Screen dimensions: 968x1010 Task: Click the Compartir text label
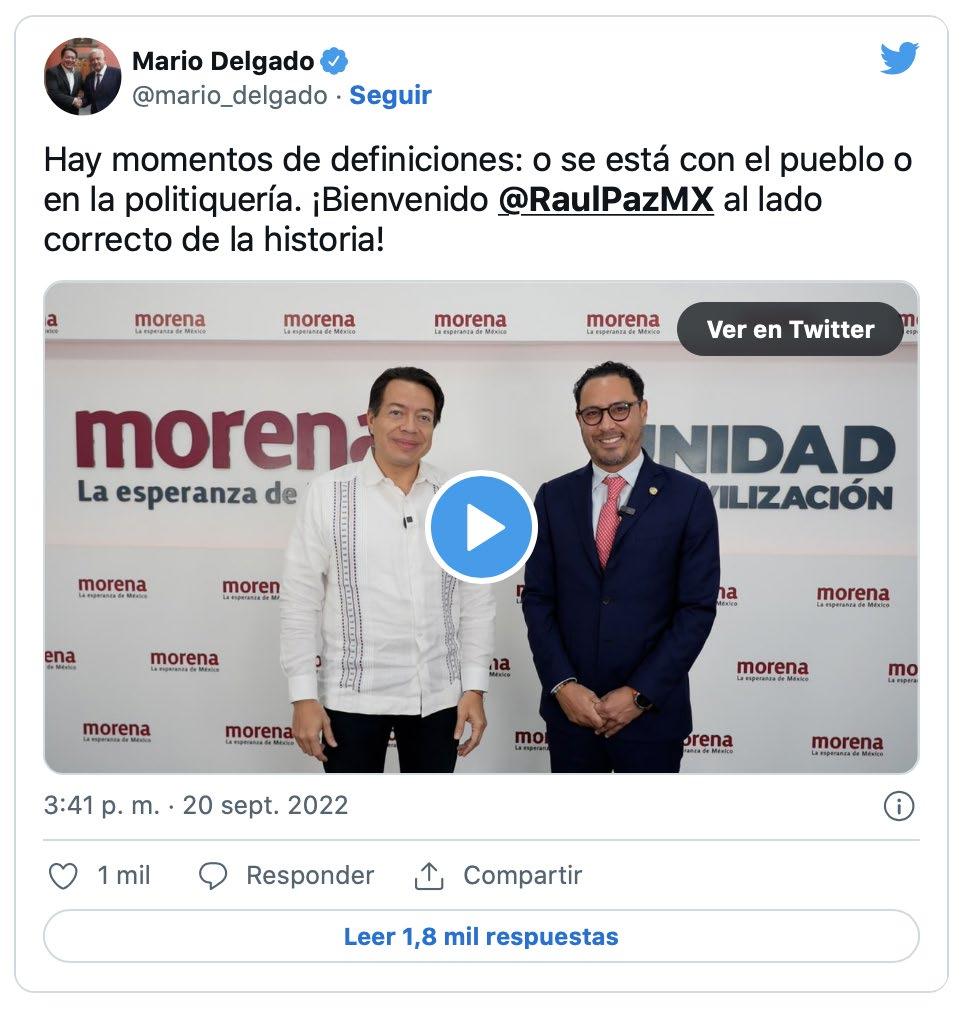click(522, 876)
